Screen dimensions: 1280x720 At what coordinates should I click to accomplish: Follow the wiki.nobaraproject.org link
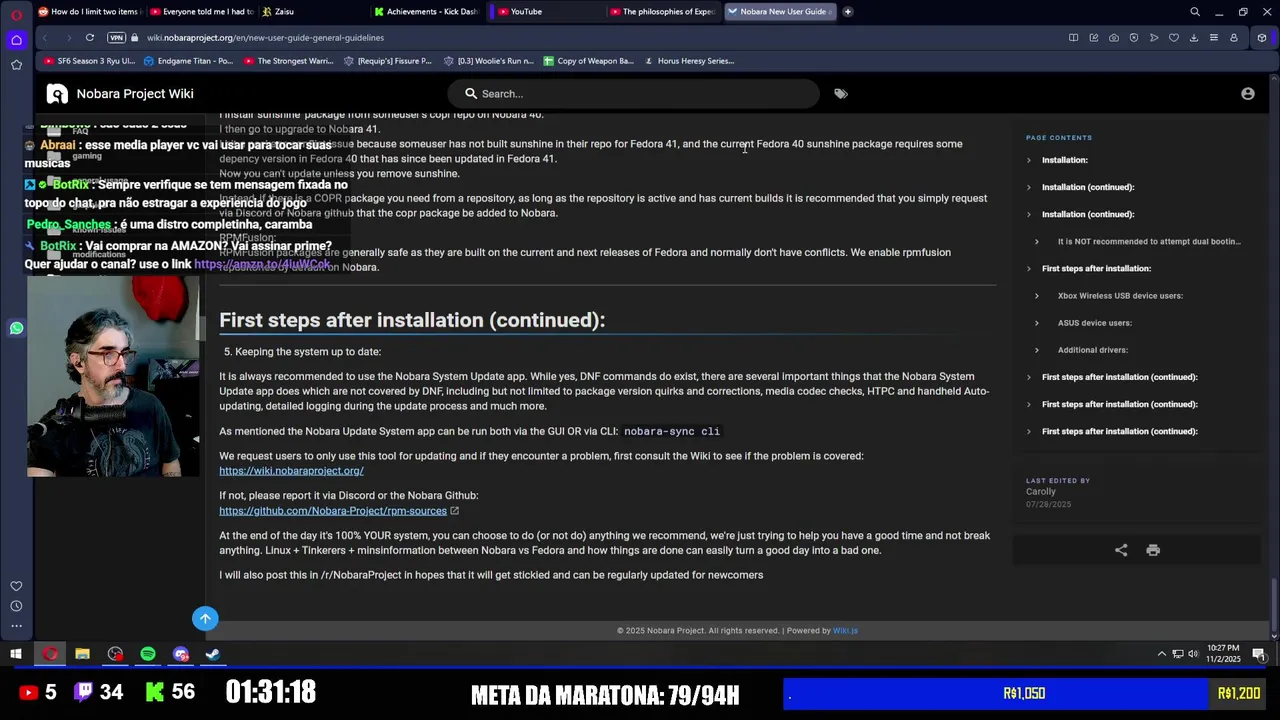pos(291,471)
